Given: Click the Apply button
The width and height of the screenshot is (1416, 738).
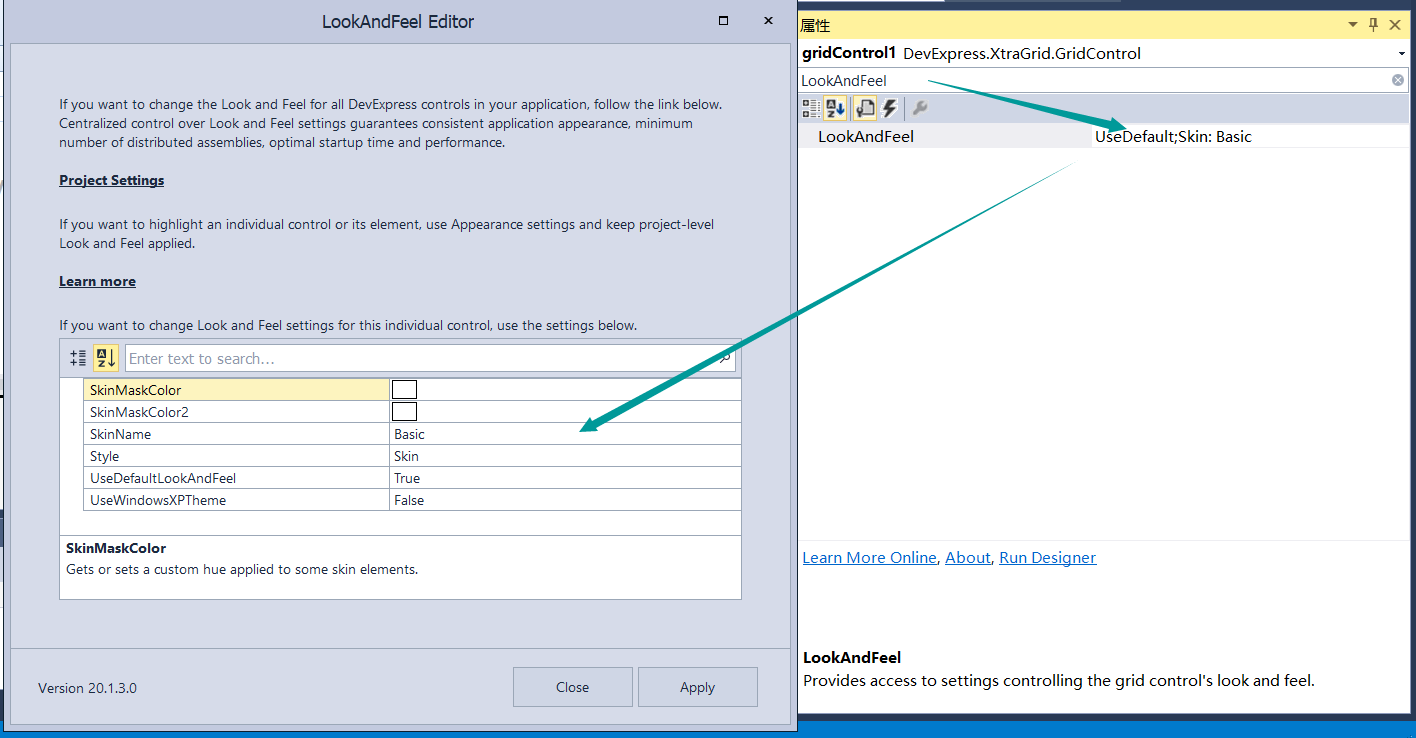Looking at the screenshot, I should tap(697, 687).
